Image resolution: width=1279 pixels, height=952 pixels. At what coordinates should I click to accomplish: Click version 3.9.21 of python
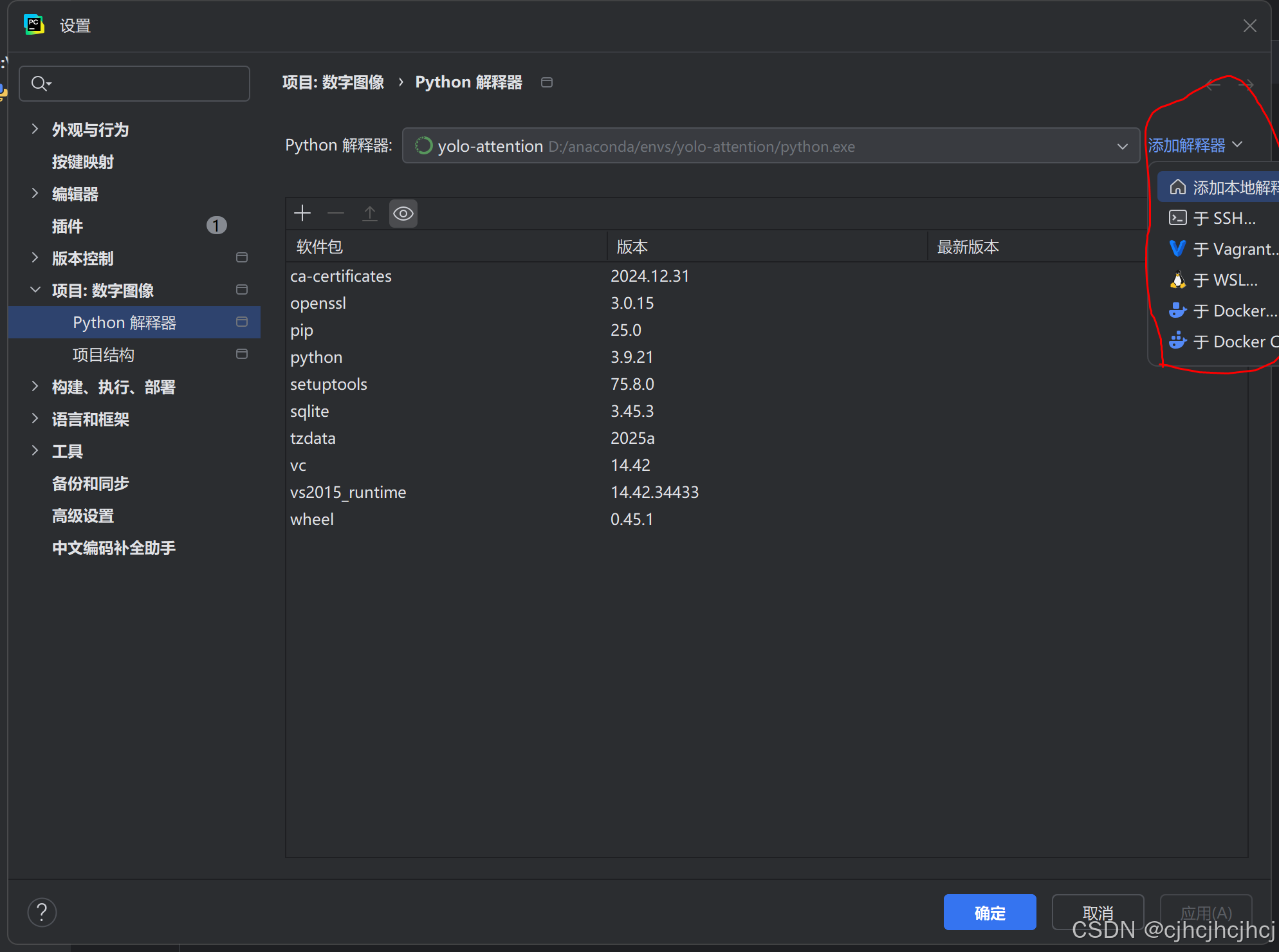pos(632,357)
